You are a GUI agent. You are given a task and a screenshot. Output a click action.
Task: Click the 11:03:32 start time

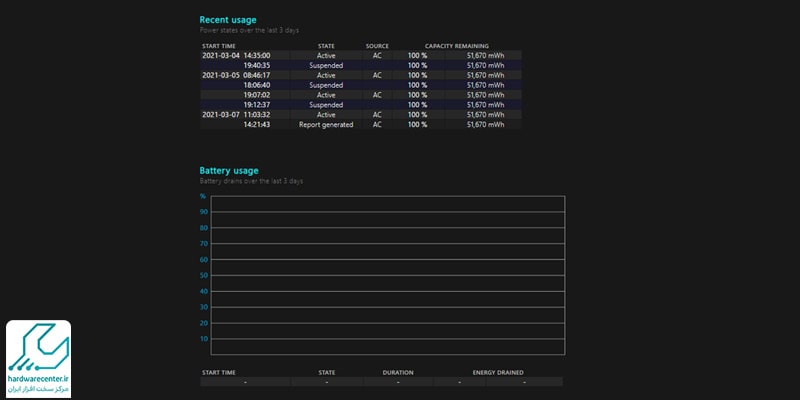[x=257, y=115]
